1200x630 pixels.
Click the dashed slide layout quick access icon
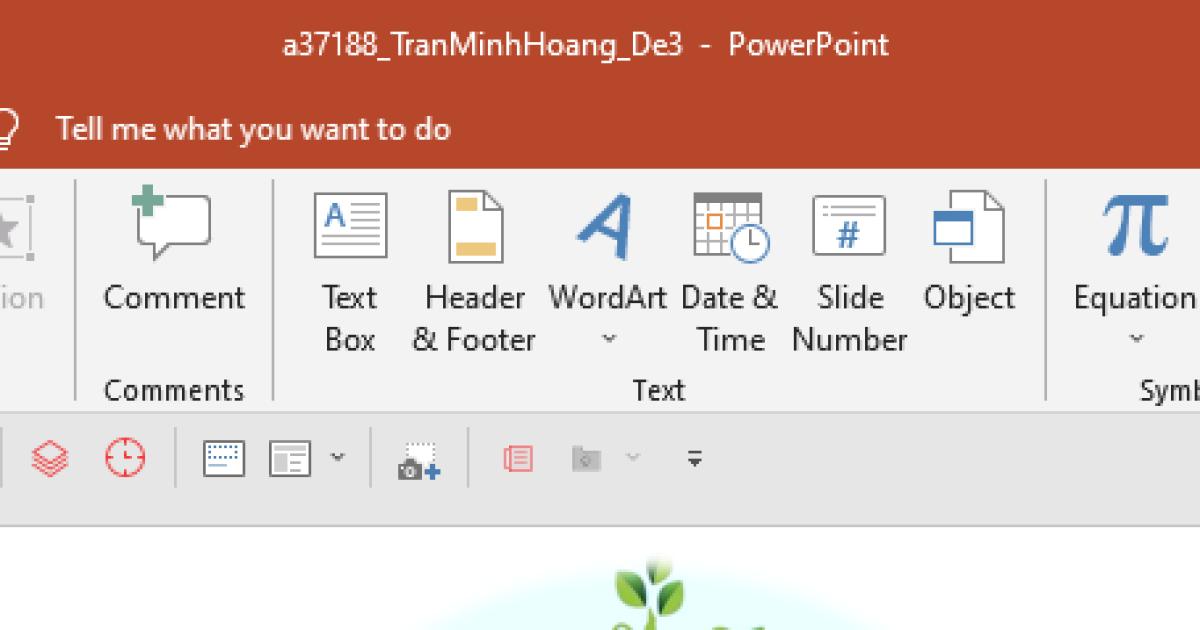coord(222,458)
